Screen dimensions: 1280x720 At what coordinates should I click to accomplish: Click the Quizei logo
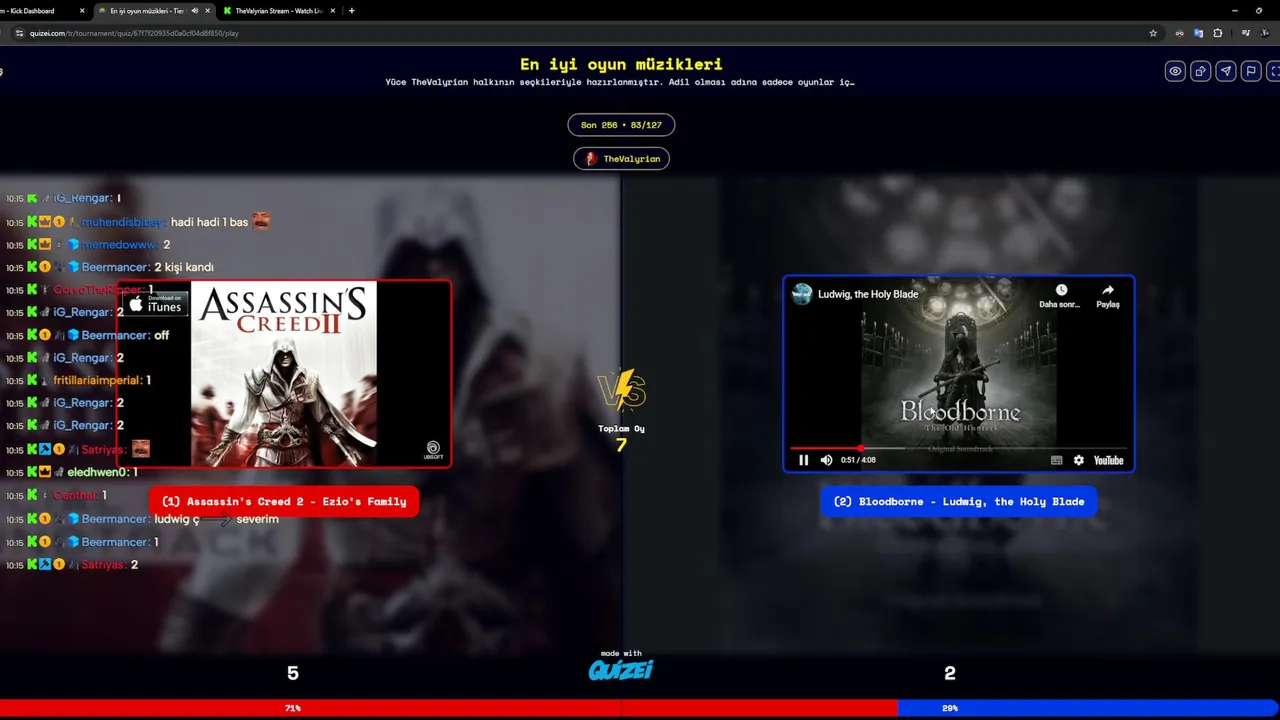(621, 669)
